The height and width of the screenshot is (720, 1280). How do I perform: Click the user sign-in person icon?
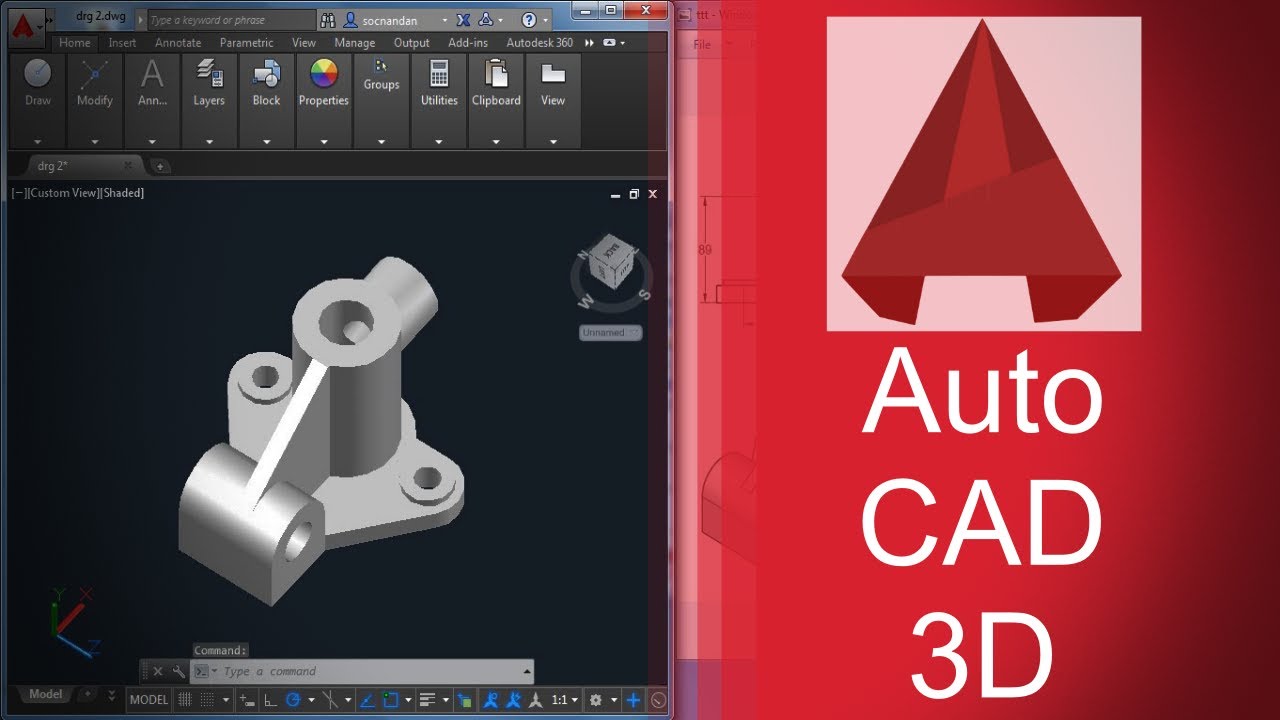point(351,20)
